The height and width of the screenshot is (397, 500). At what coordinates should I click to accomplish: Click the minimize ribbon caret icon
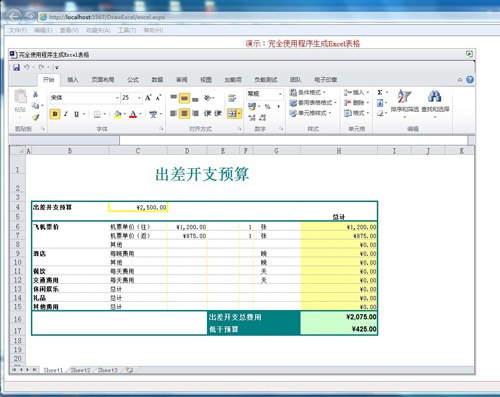(x=460, y=80)
